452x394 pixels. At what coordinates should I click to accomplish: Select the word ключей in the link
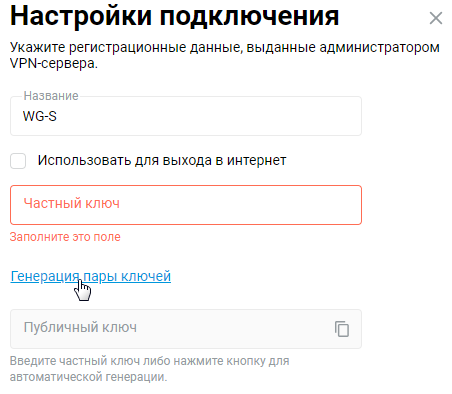(x=146, y=276)
